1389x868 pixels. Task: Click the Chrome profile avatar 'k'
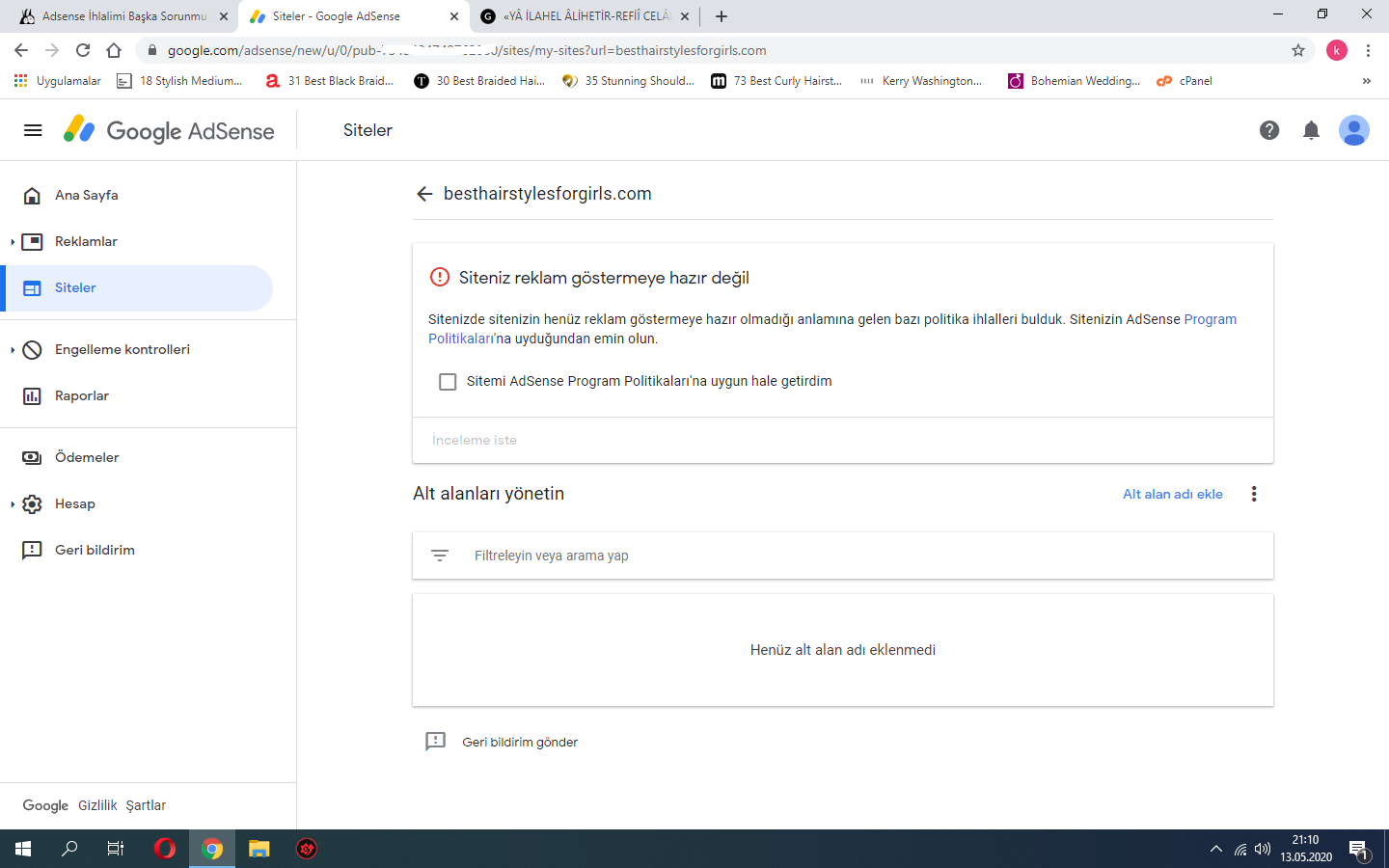point(1337,50)
